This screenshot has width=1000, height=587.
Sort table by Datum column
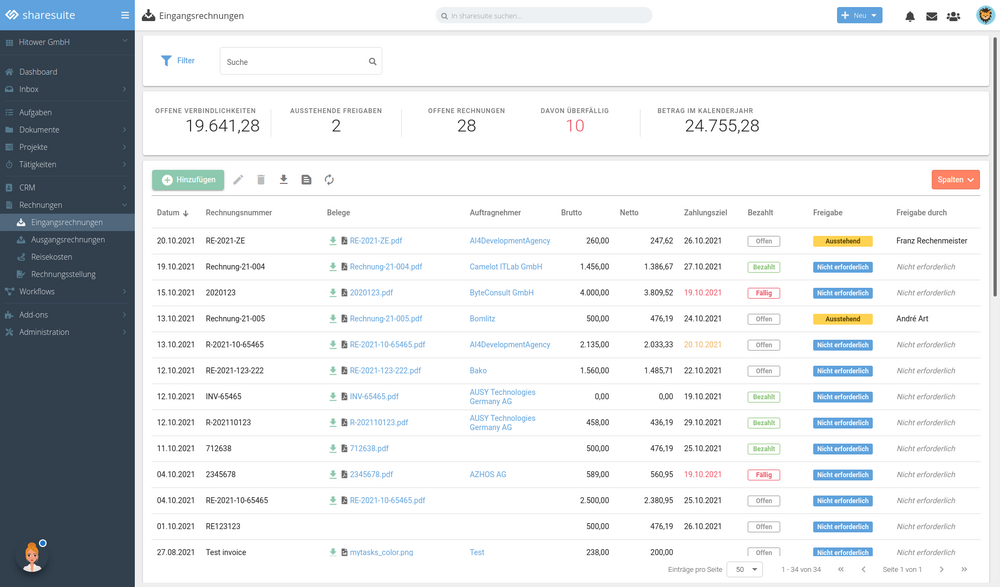pos(172,213)
